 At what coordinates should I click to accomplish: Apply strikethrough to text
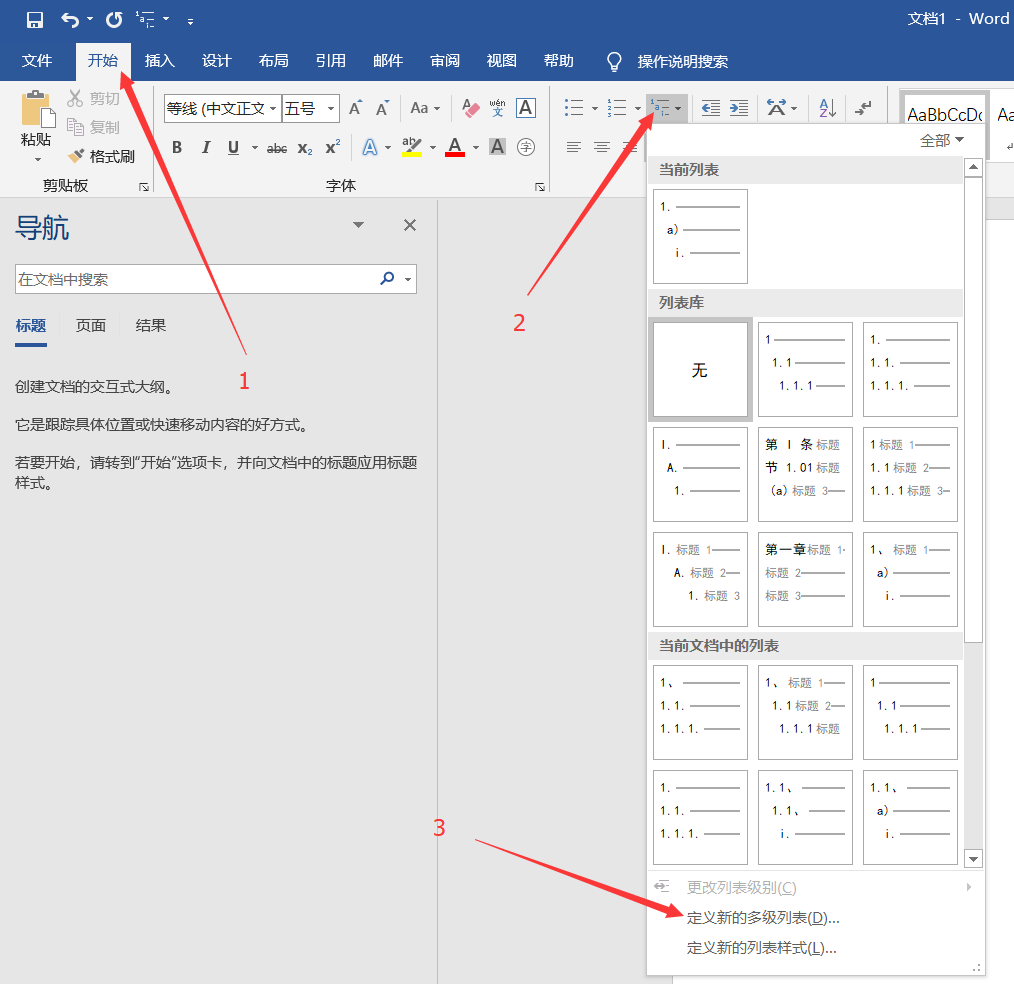click(x=276, y=147)
